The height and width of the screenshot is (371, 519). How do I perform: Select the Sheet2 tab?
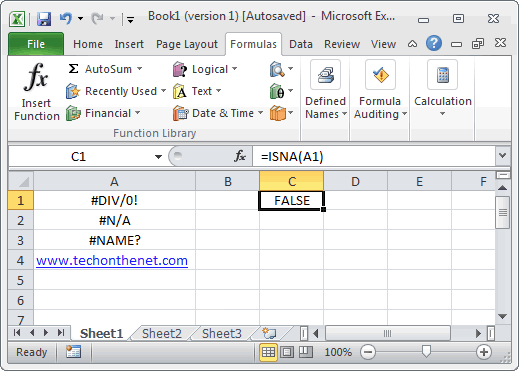coord(162,333)
